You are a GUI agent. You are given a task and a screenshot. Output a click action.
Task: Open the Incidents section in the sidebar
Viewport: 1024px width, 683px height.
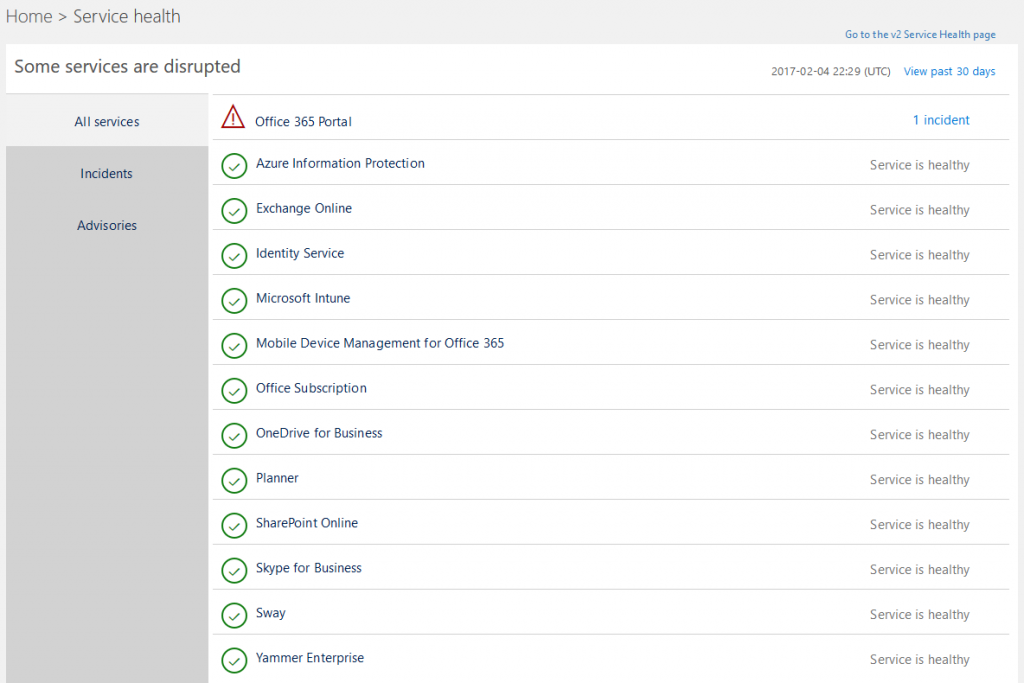coord(106,173)
